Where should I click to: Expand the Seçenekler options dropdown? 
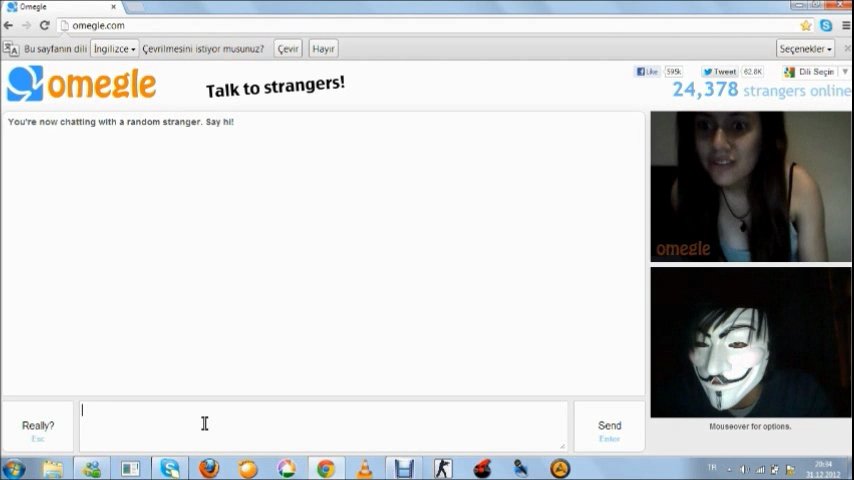coord(806,48)
